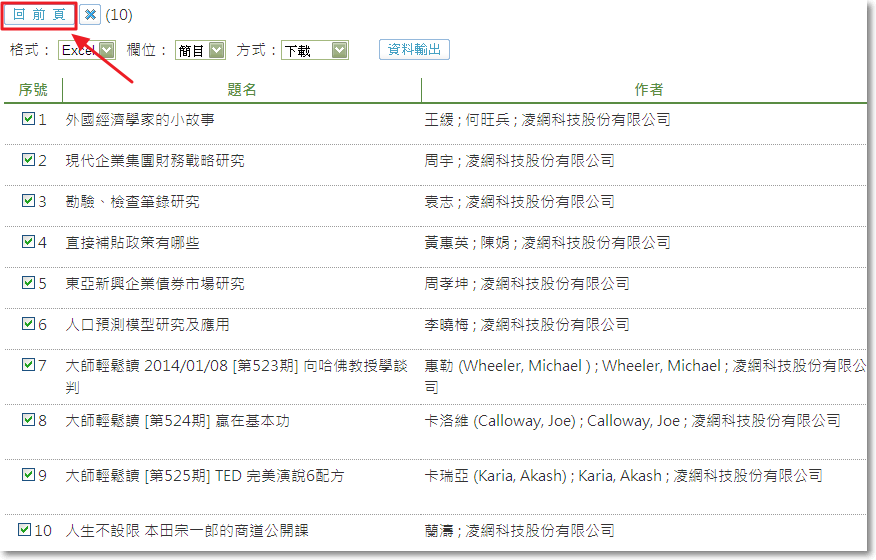Click the 序號 column header

click(x=33, y=90)
